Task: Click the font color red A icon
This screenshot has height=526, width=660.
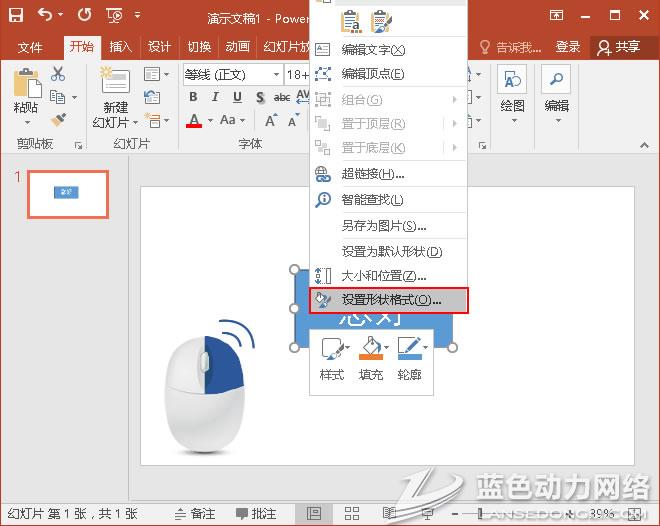Action: point(194,120)
